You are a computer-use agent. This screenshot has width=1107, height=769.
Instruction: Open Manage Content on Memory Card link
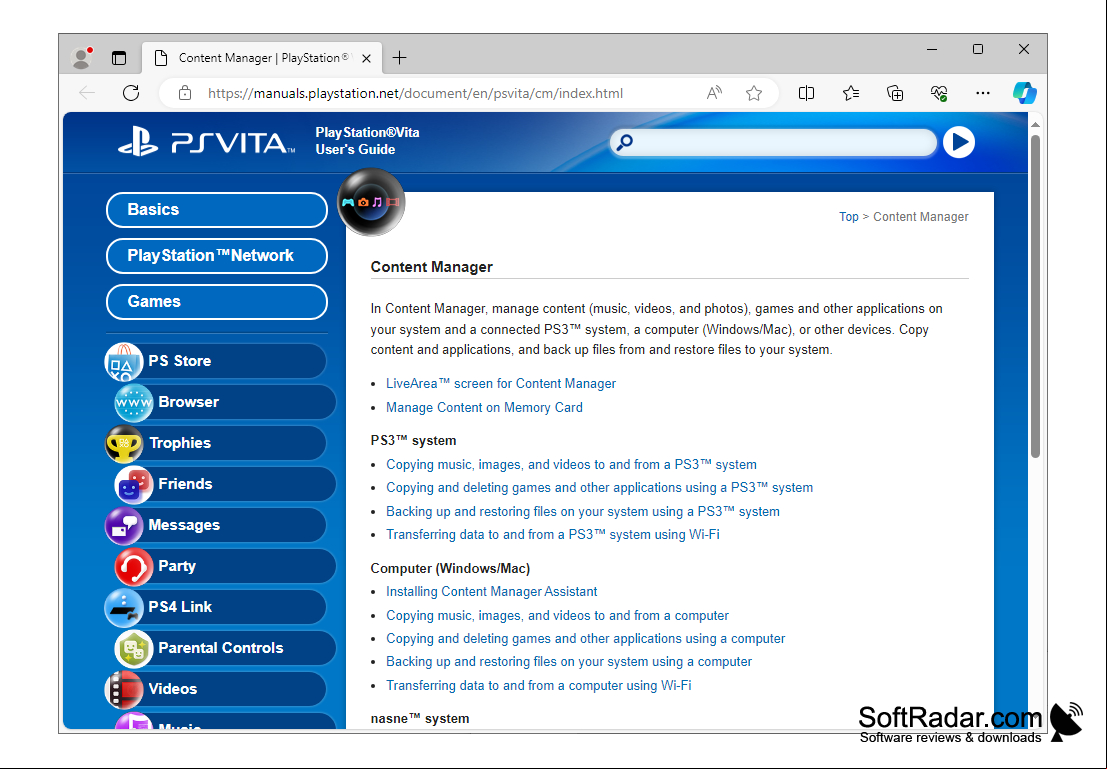point(484,407)
